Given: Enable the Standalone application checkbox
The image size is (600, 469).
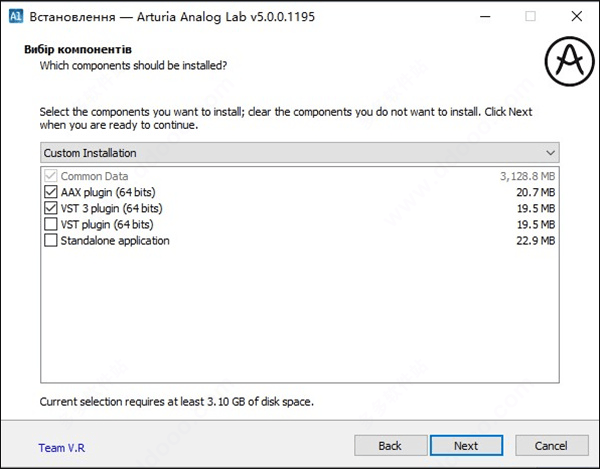Looking at the screenshot, I should pos(51,241).
